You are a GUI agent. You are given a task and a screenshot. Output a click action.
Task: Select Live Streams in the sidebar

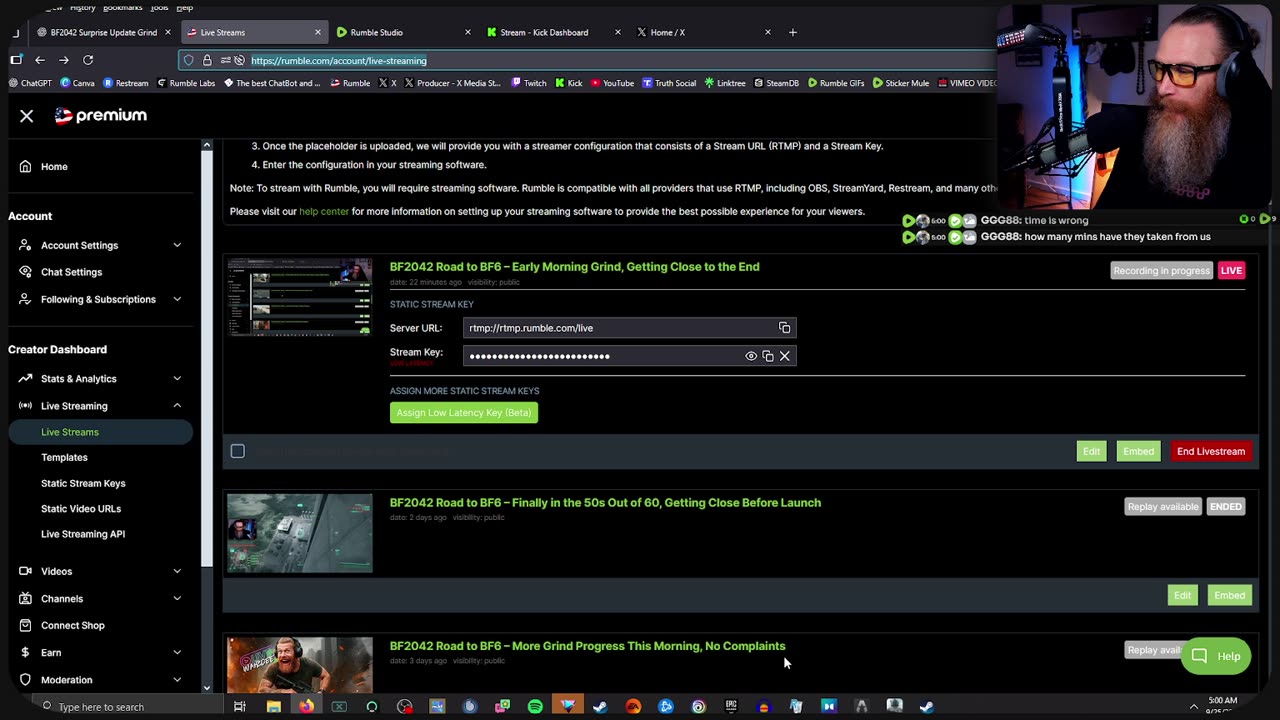tap(98, 432)
